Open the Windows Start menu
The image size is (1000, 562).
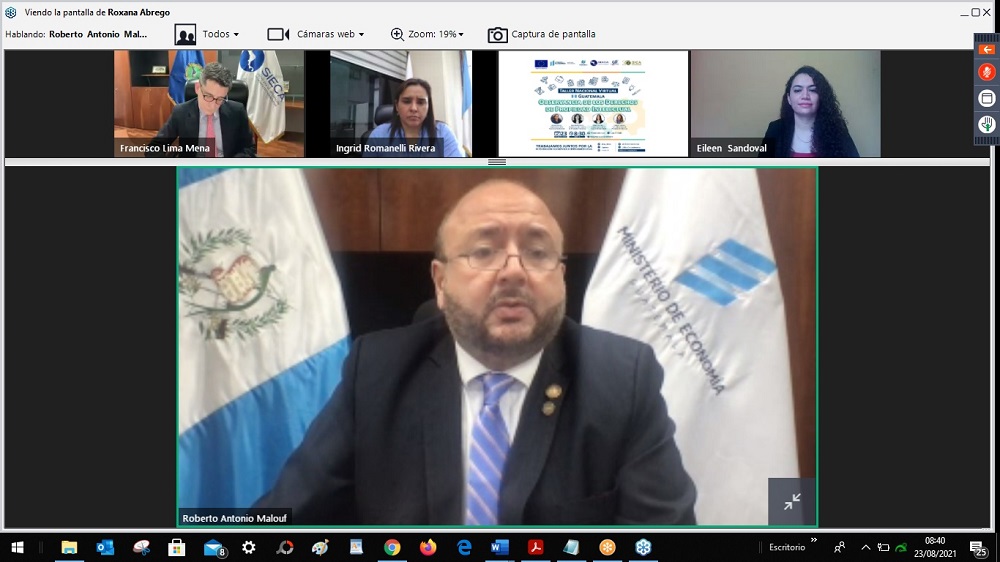[17, 547]
